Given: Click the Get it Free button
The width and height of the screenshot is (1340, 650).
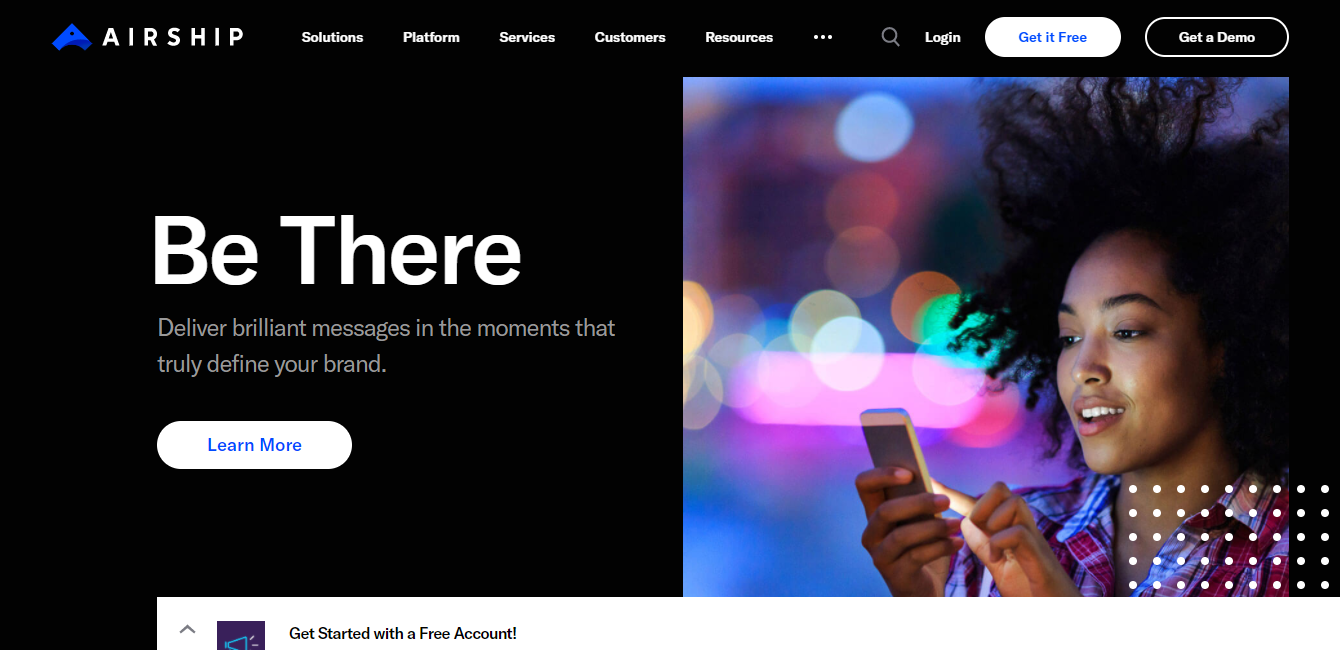Looking at the screenshot, I should point(1053,37).
